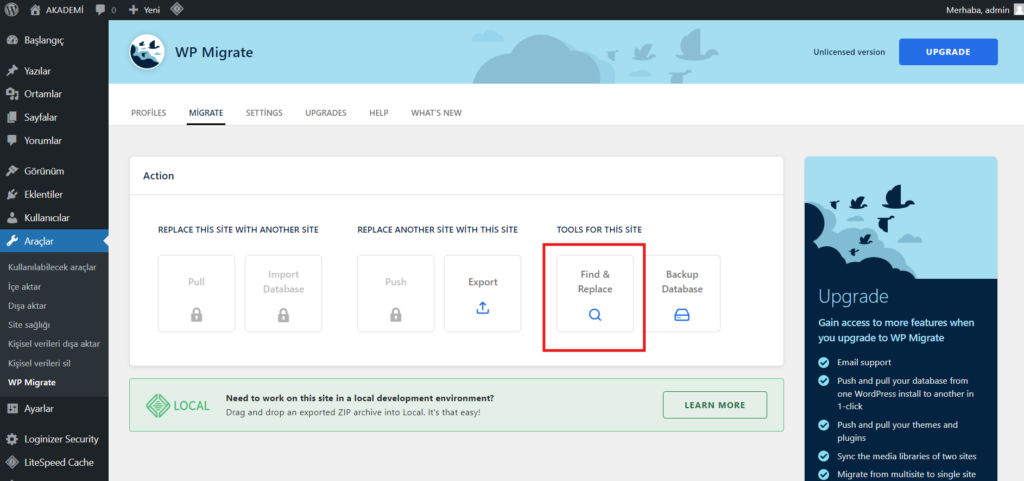
Task: Click the LOCAL logo in the banner
Action: point(178,405)
